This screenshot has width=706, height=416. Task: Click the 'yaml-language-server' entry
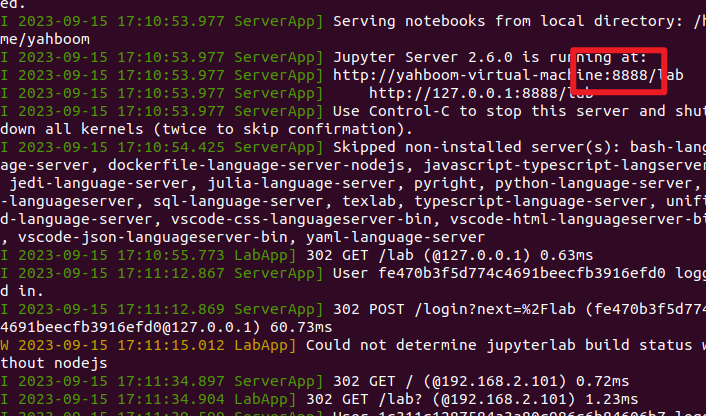click(396, 237)
